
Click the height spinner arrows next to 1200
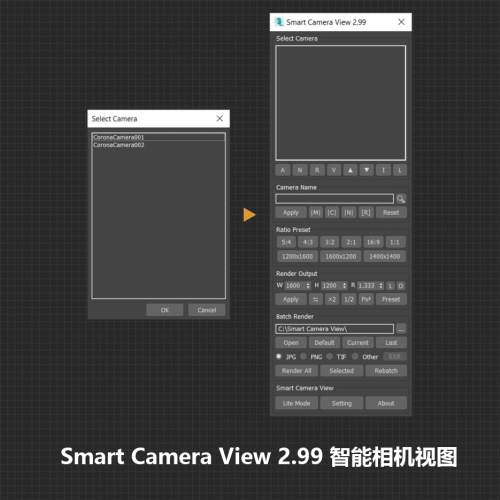(345, 286)
